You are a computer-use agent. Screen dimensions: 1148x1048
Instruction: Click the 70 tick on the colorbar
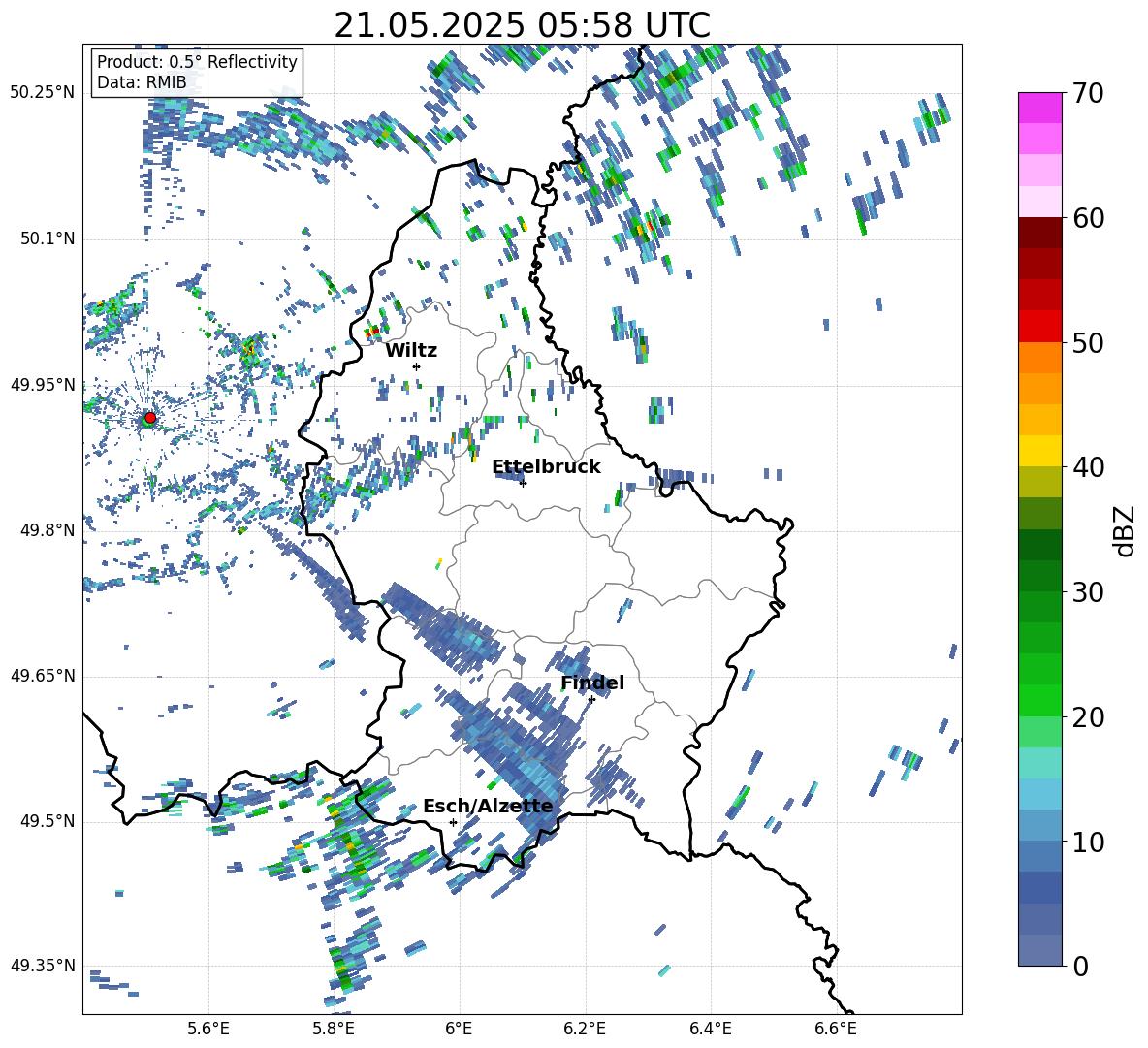tap(1088, 93)
